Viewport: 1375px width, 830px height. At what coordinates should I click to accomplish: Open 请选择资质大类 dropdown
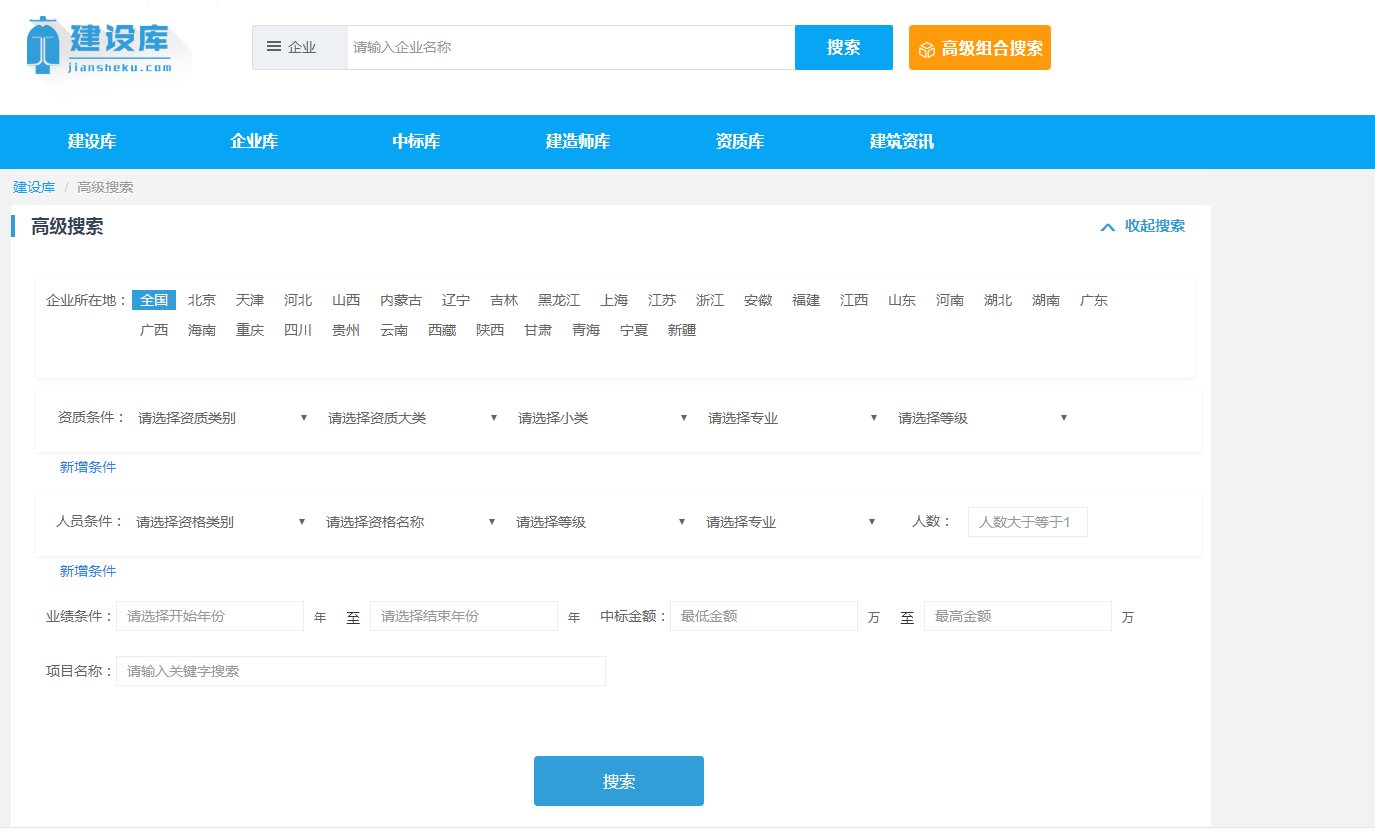[x=413, y=418]
